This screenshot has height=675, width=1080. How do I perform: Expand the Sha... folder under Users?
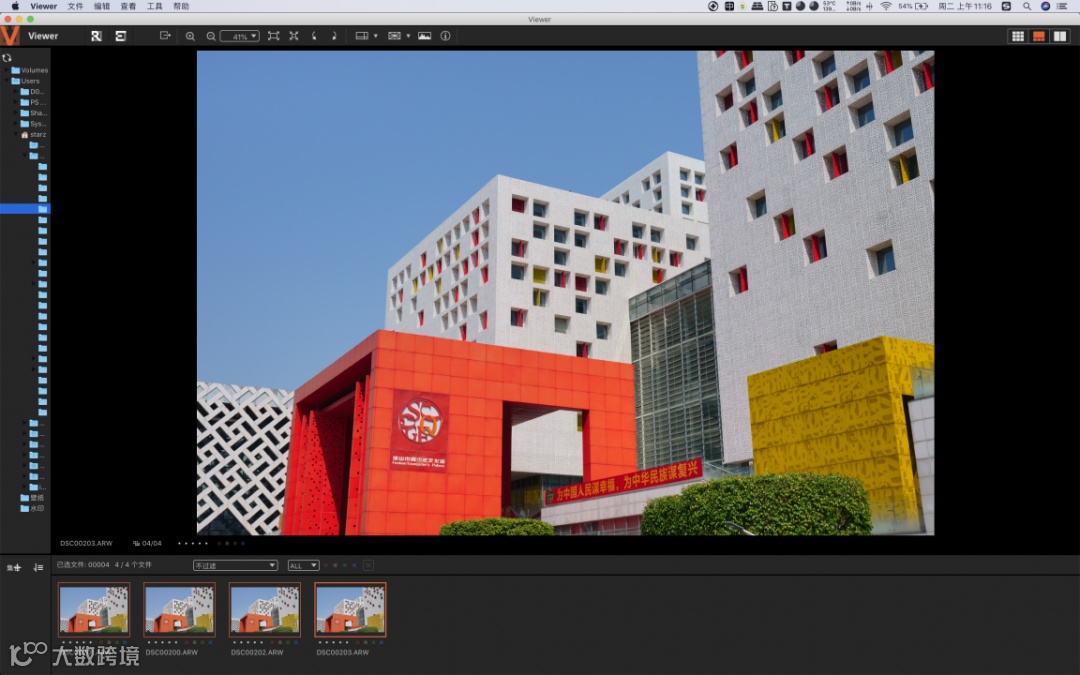click(x=16, y=113)
